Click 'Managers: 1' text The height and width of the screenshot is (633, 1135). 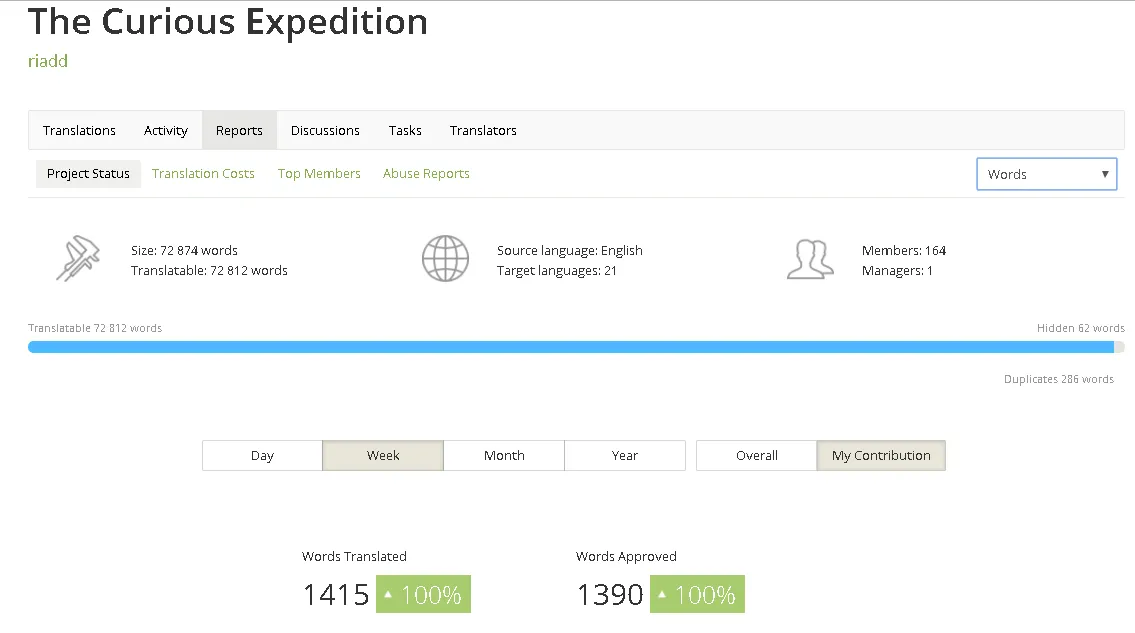(x=897, y=271)
